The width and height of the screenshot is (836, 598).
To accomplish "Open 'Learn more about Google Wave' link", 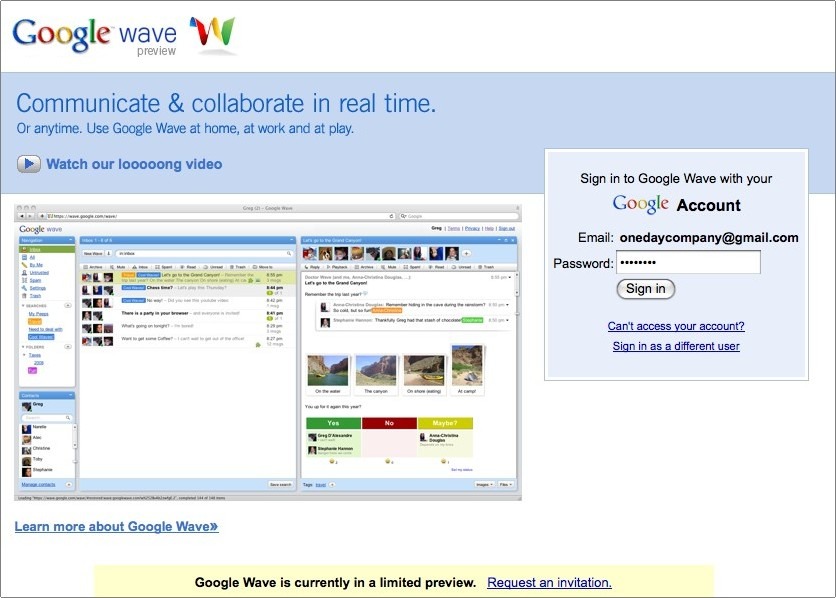I will (116, 527).
